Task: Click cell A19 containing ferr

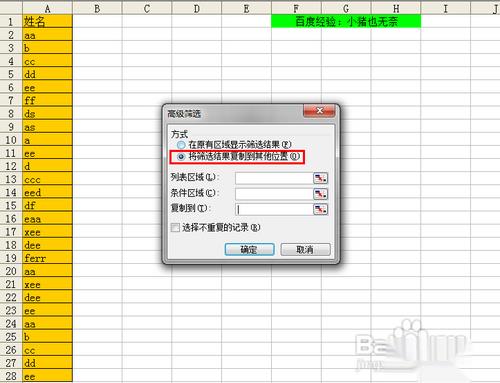Action: click(x=47, y=258)
